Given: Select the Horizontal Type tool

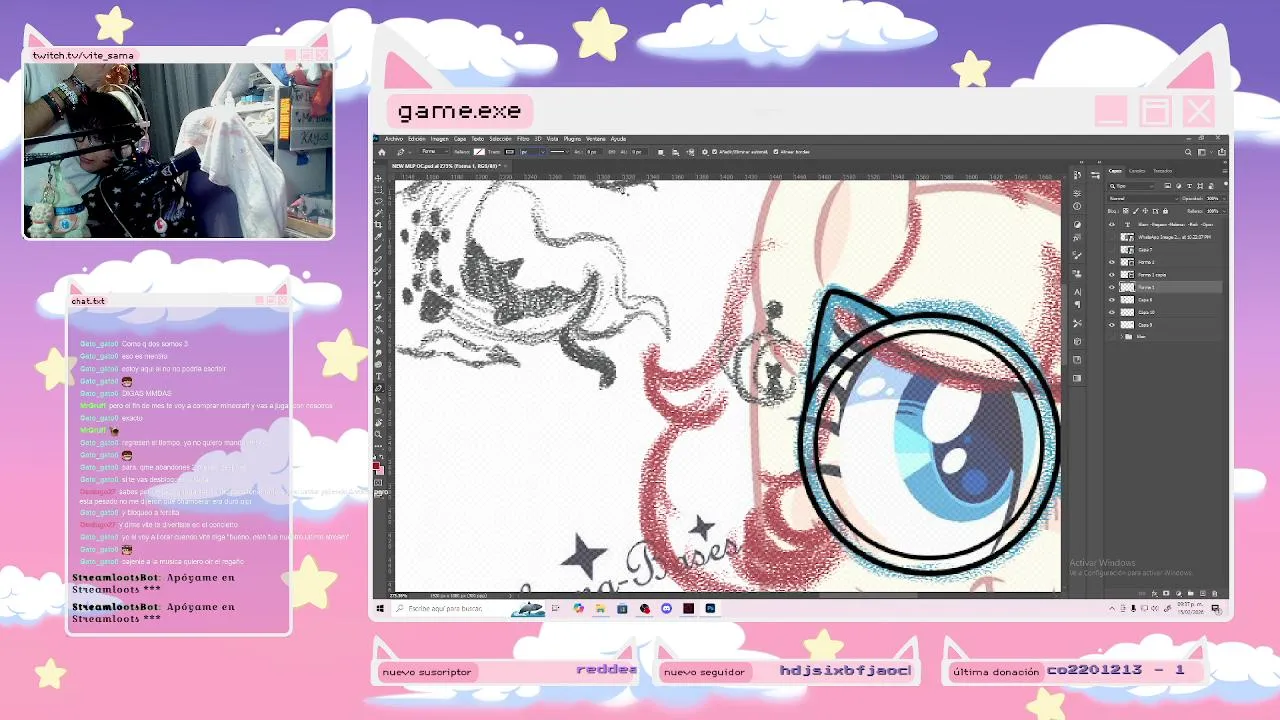Looking at the screenshot, I should (378, 377).
